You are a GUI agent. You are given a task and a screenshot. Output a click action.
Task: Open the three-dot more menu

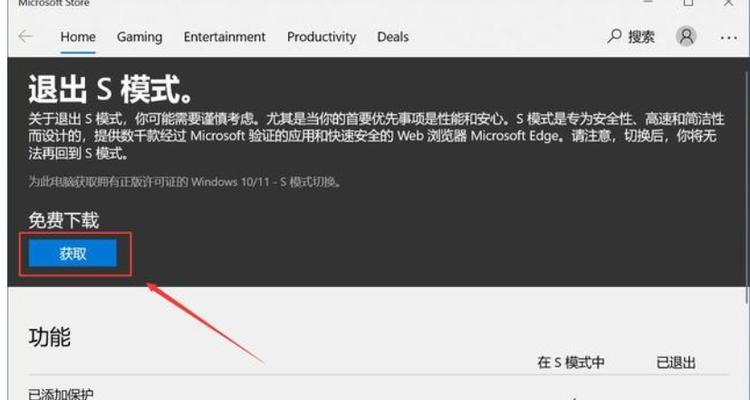click(x=728, y=37)
